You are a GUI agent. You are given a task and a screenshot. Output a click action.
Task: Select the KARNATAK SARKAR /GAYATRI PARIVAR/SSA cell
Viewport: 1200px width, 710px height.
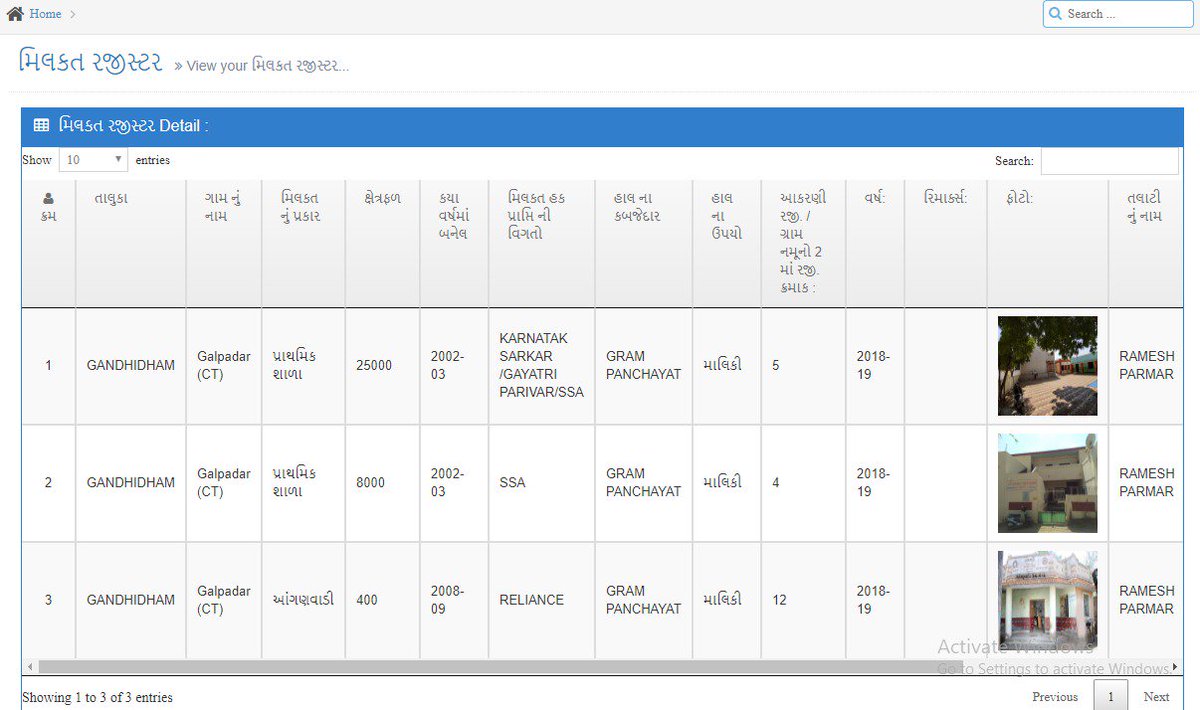(x=542, y=366)
